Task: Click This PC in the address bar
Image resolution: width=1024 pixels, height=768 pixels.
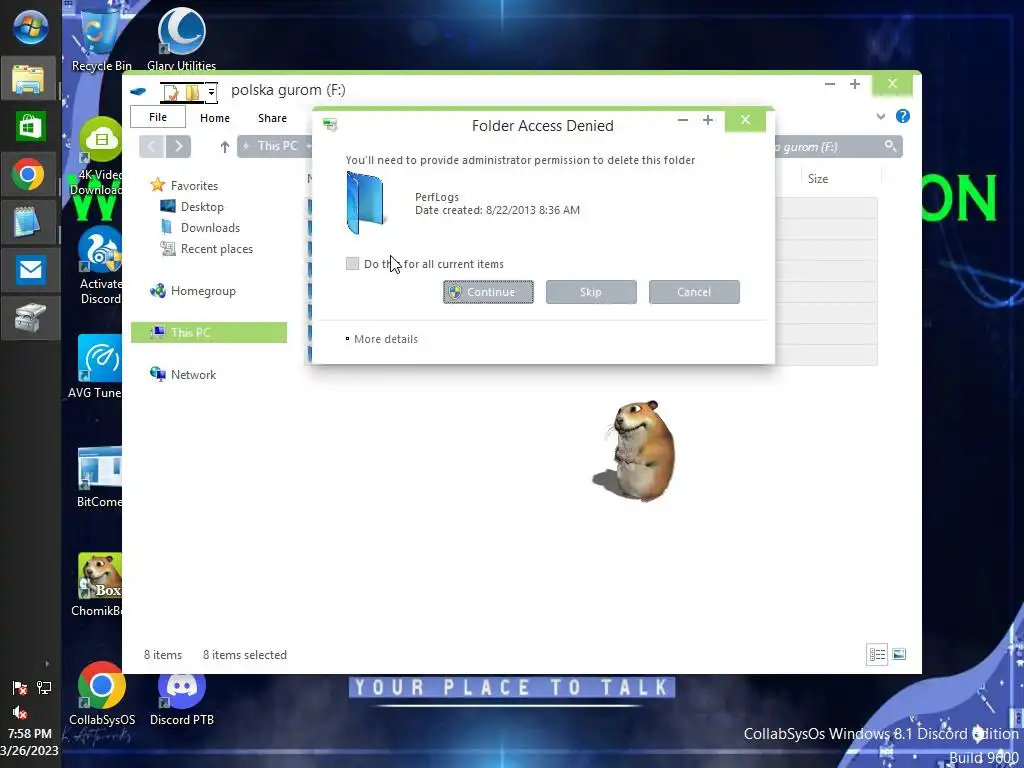Action: [x=278, y=146]
